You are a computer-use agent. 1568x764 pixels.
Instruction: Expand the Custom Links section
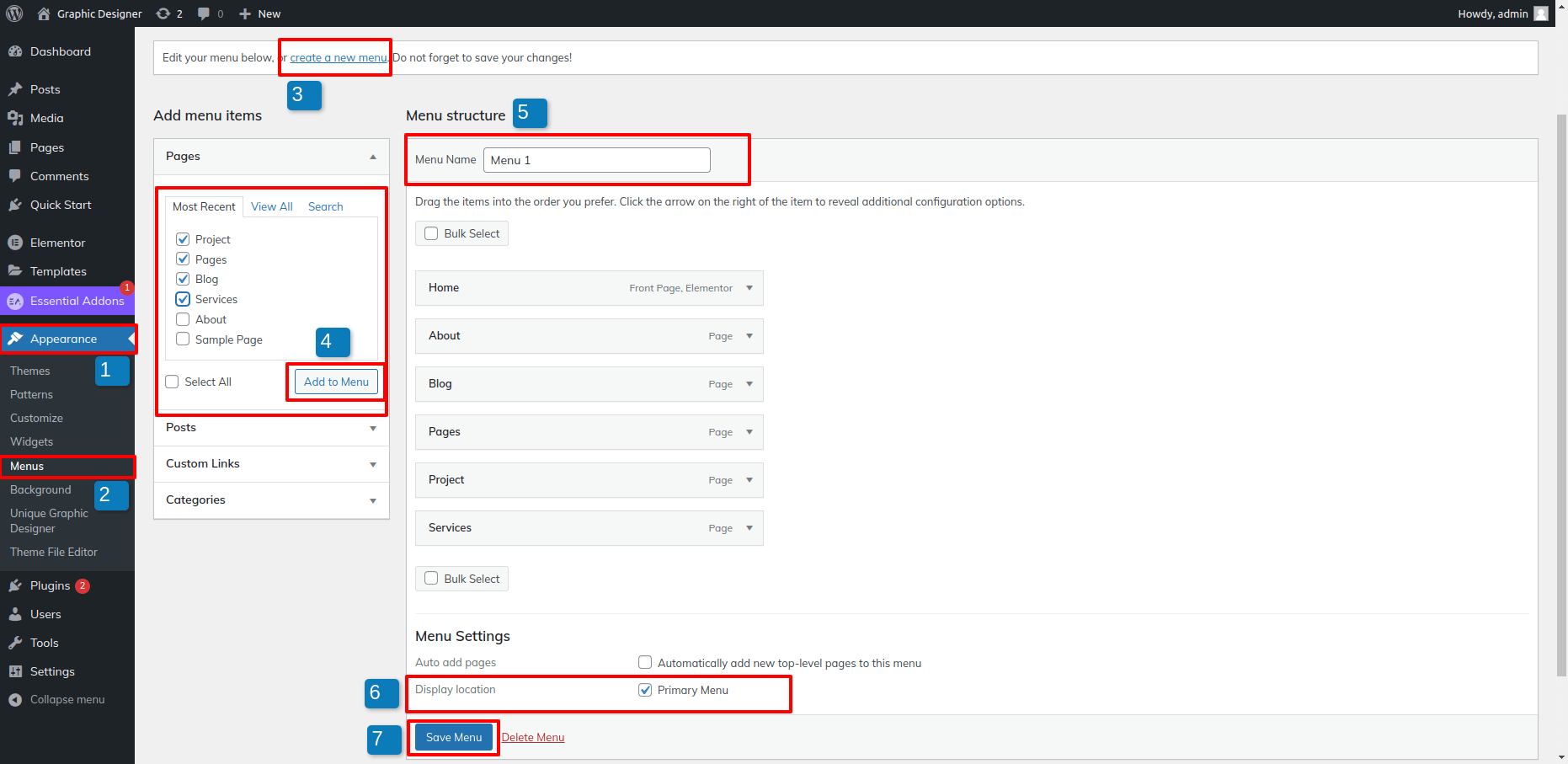pyautogui.click(x=373, y=464)
